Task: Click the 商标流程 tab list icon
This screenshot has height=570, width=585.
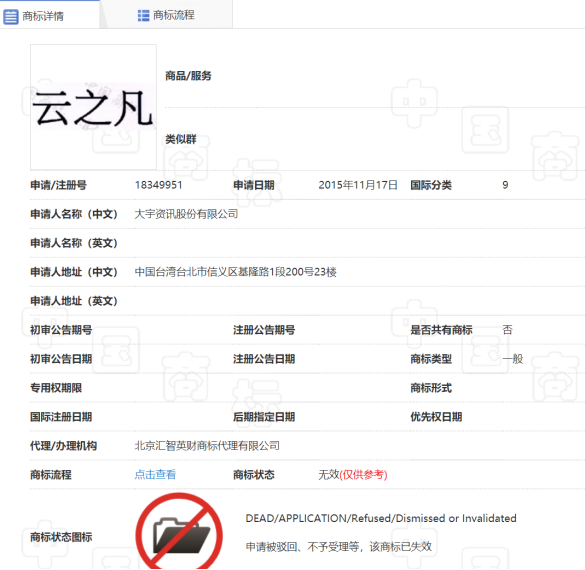Action: click(143, 16)
